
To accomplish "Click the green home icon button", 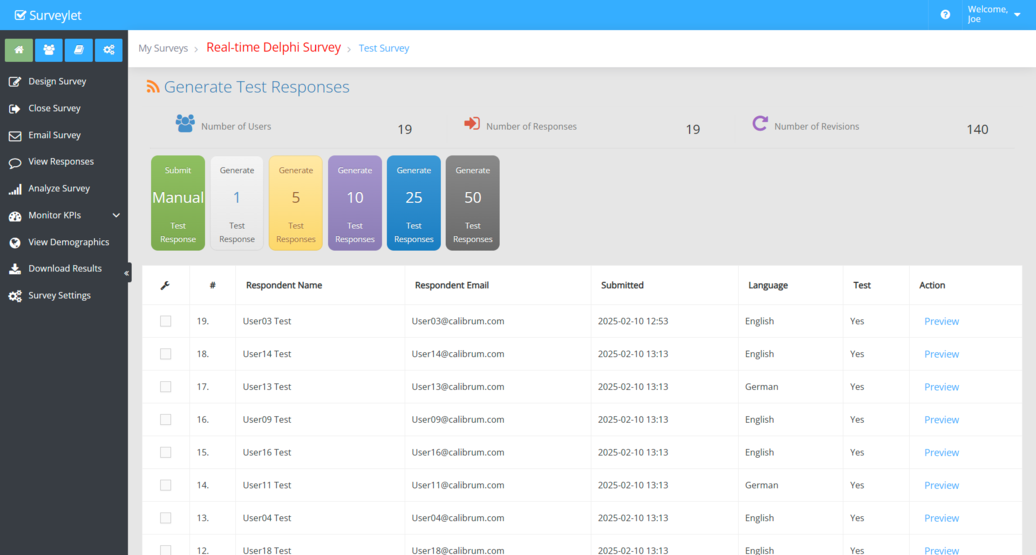I will pyautogui.click(x=19, y=50).
